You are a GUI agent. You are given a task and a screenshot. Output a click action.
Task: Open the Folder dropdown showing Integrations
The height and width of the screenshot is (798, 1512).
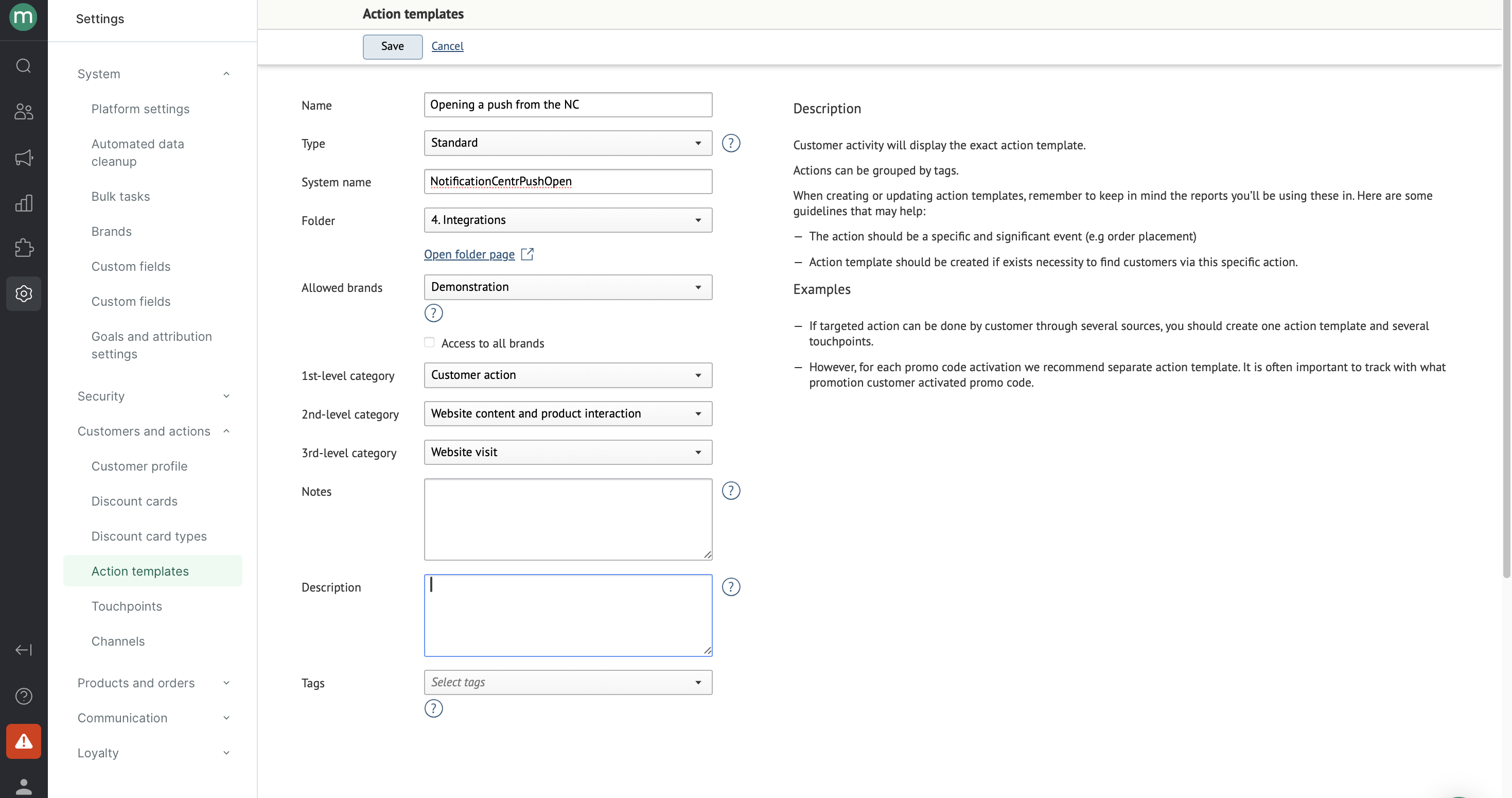[x=568, y=220]
